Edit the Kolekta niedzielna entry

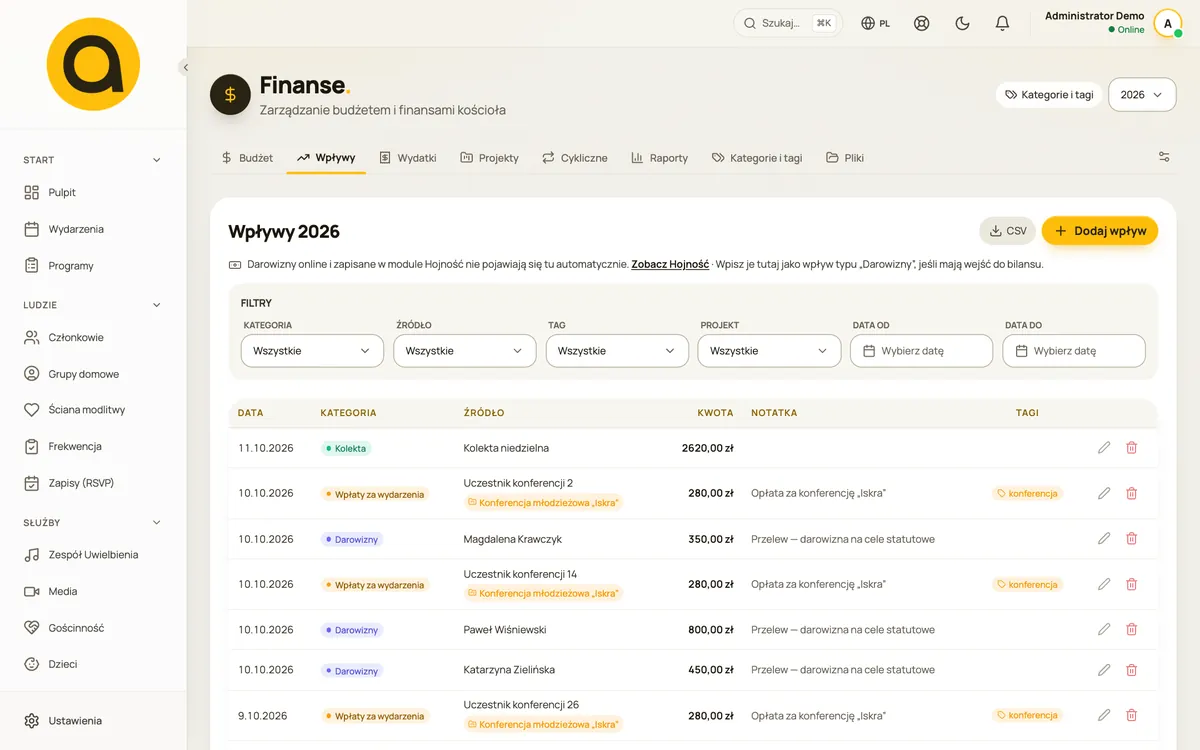[x=1104, y=448]
